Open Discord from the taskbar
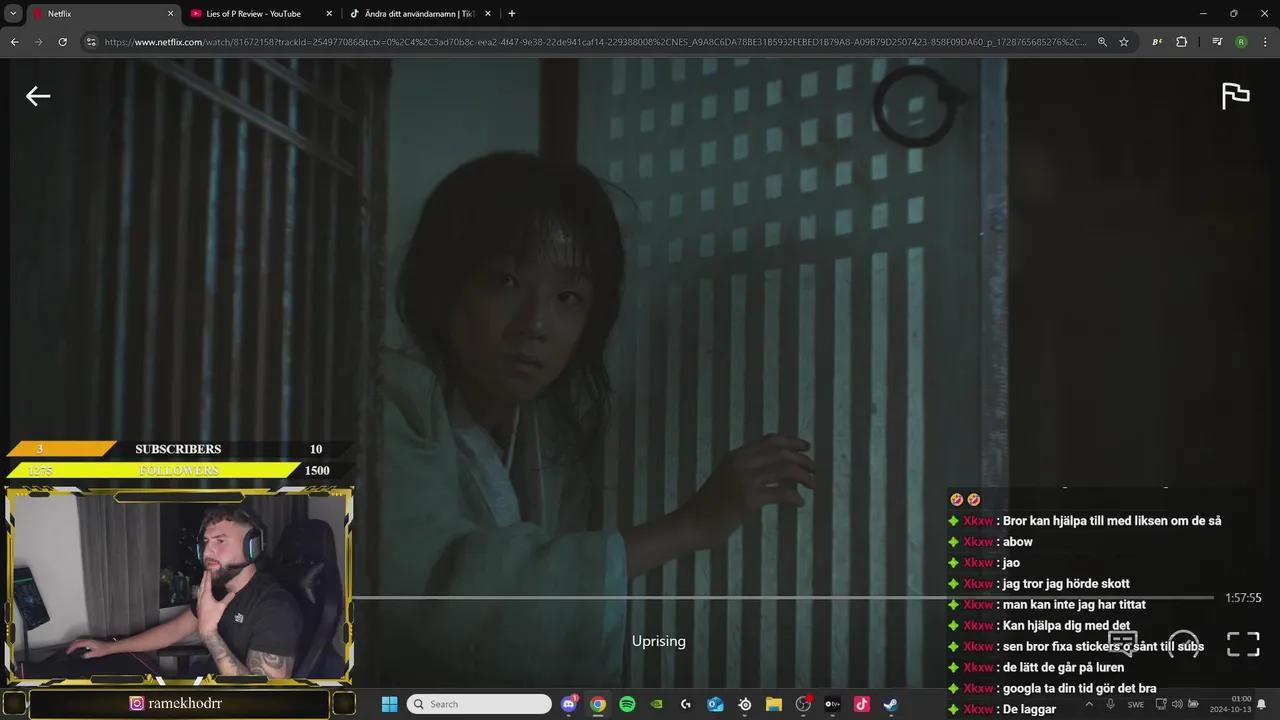The image size is (1280, 720). [569, 704]
